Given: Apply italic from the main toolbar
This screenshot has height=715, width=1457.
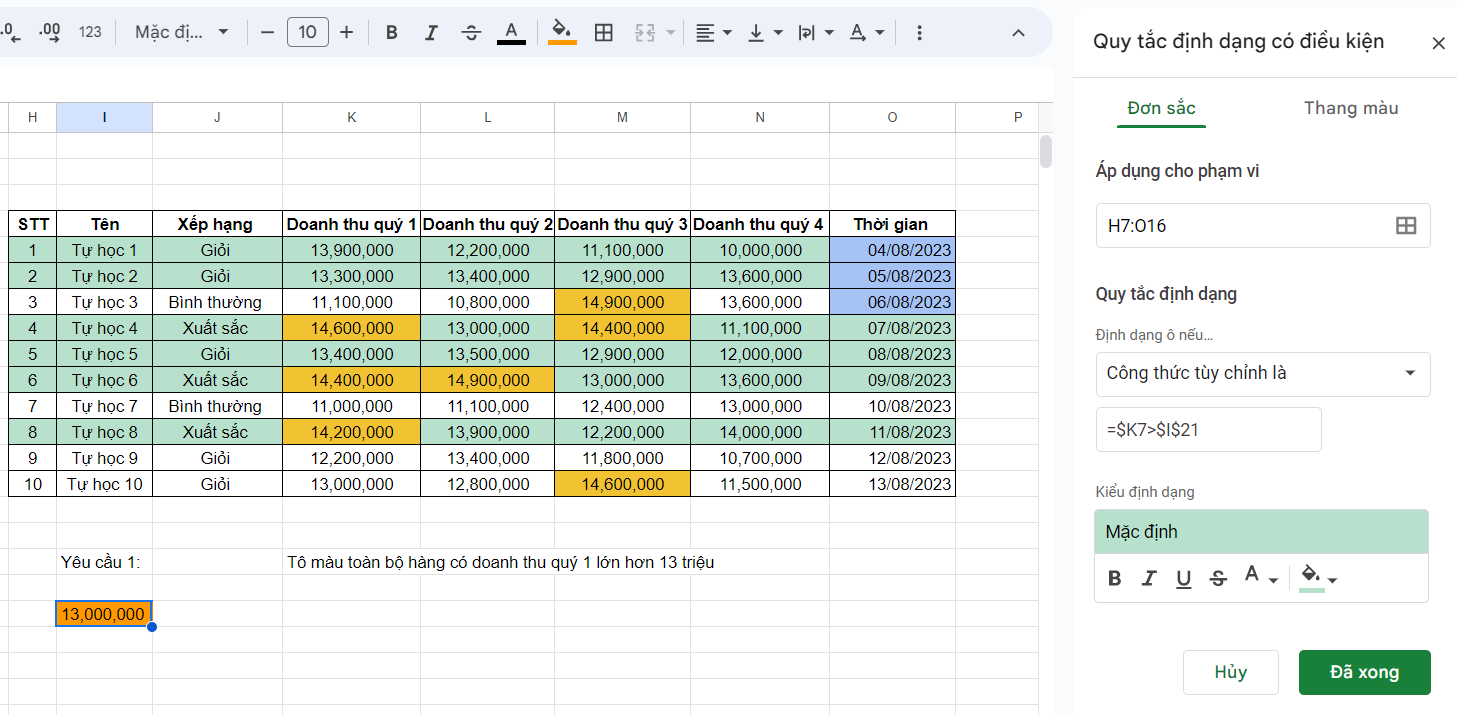Looking at the screenshot, I should click(x=431, y=33).
